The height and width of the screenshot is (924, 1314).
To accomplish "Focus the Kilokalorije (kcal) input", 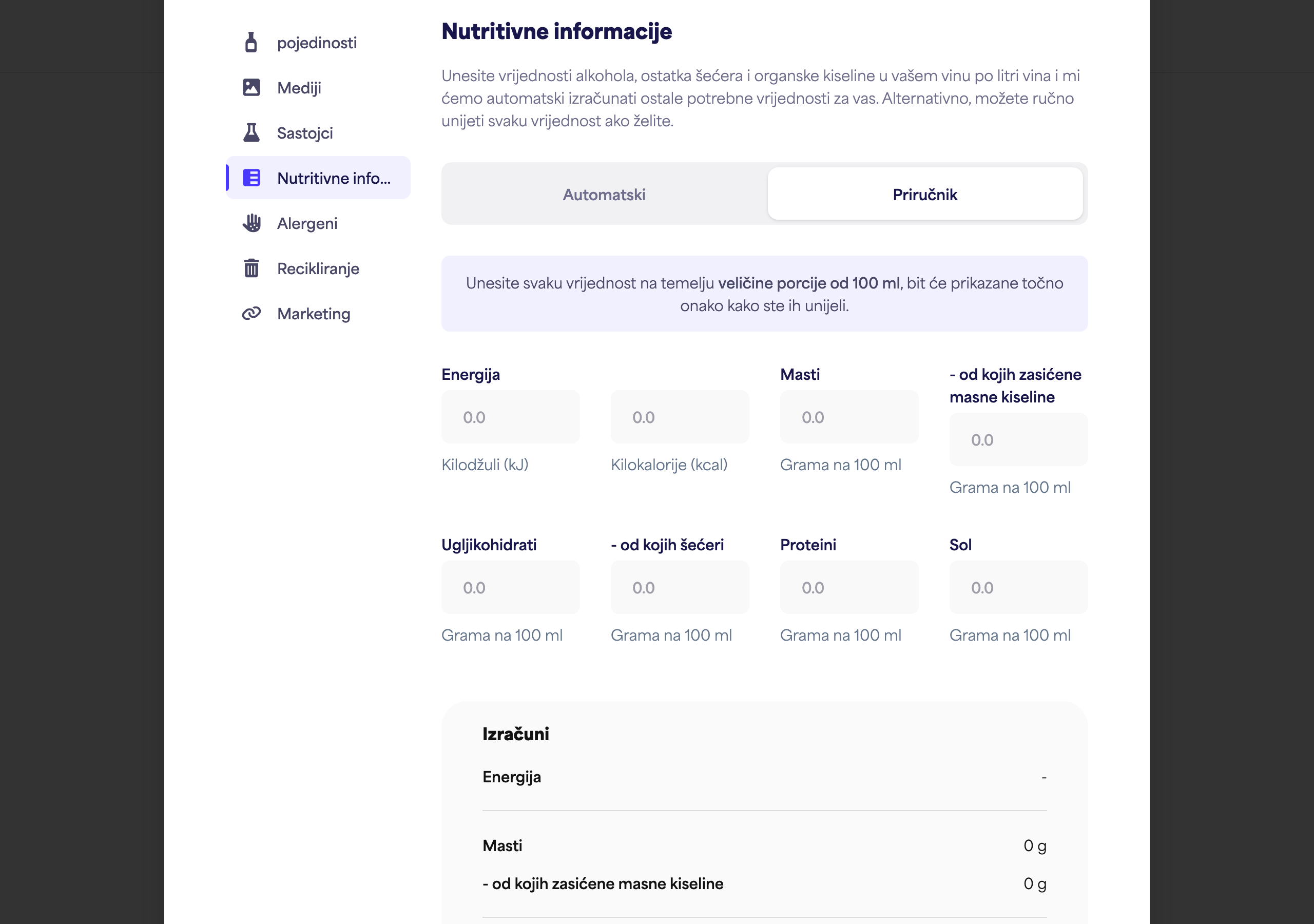I will (680, 417).
